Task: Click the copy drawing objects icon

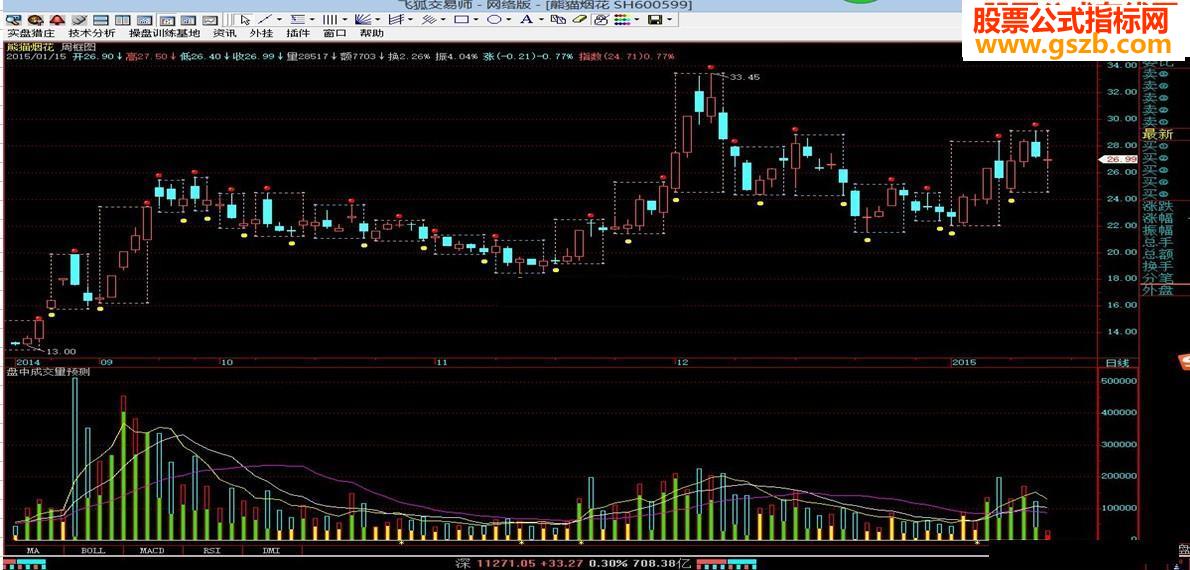Action: tap(558, 20)
